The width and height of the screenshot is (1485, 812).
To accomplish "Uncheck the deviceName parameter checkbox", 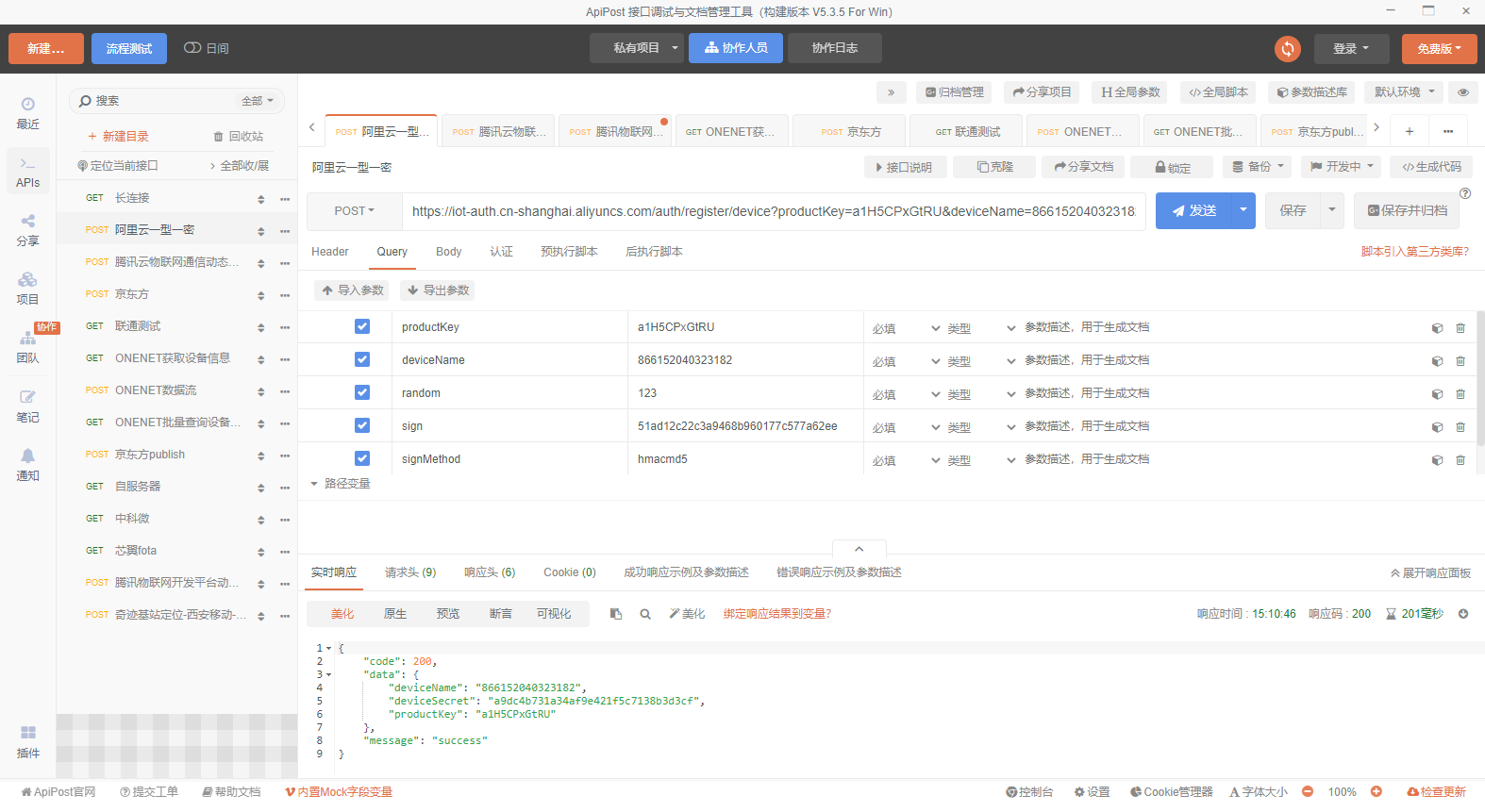I will coord(362,359).
